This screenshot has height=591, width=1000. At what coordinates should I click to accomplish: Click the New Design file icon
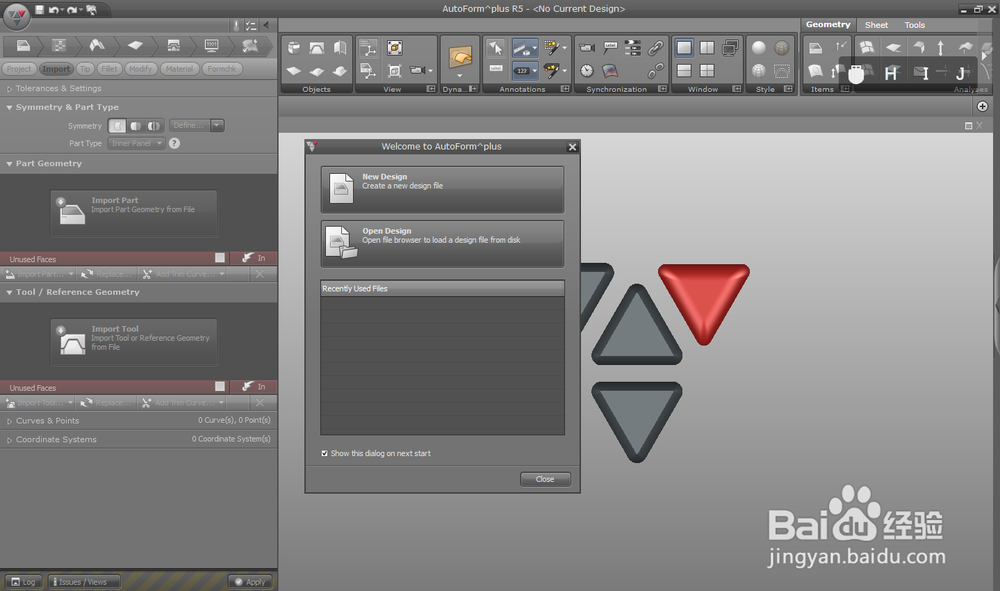(x=341, y=188)
